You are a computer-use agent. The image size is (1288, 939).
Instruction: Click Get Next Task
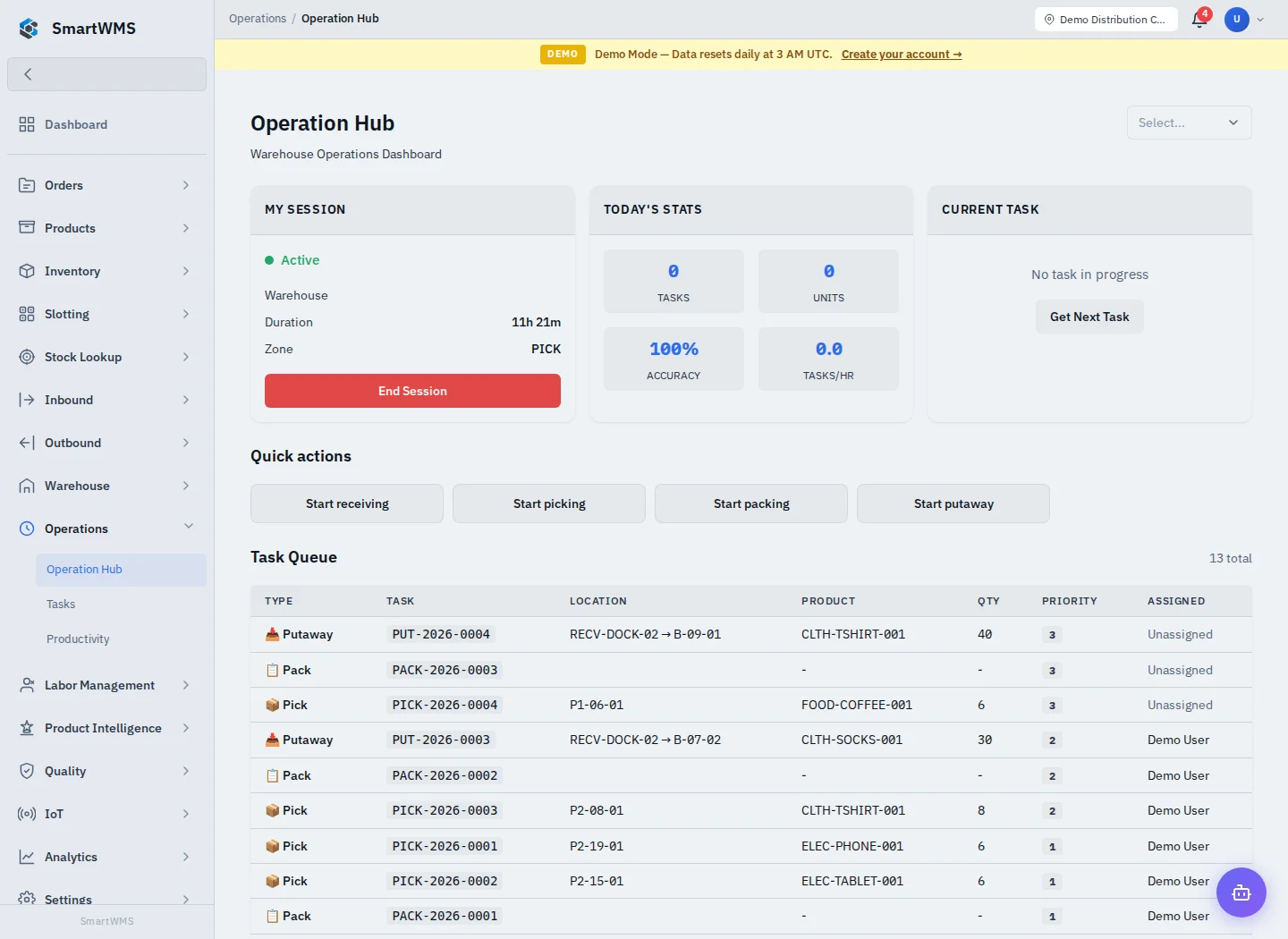tap(1089, 317)
